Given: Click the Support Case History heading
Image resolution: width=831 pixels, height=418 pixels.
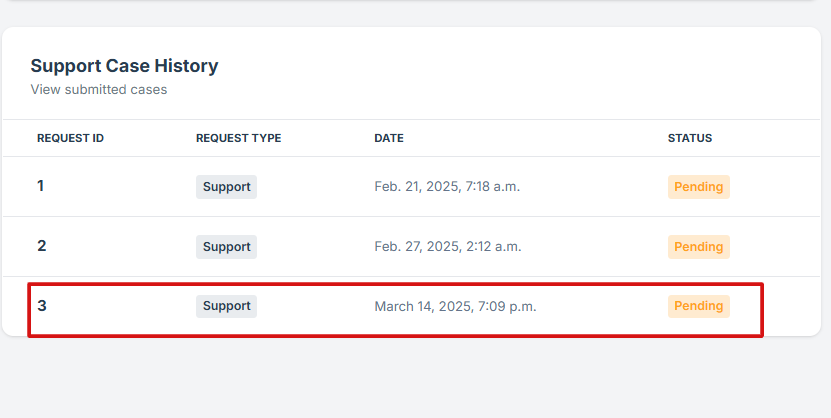Looking at the screenshot, I should 124,66.
